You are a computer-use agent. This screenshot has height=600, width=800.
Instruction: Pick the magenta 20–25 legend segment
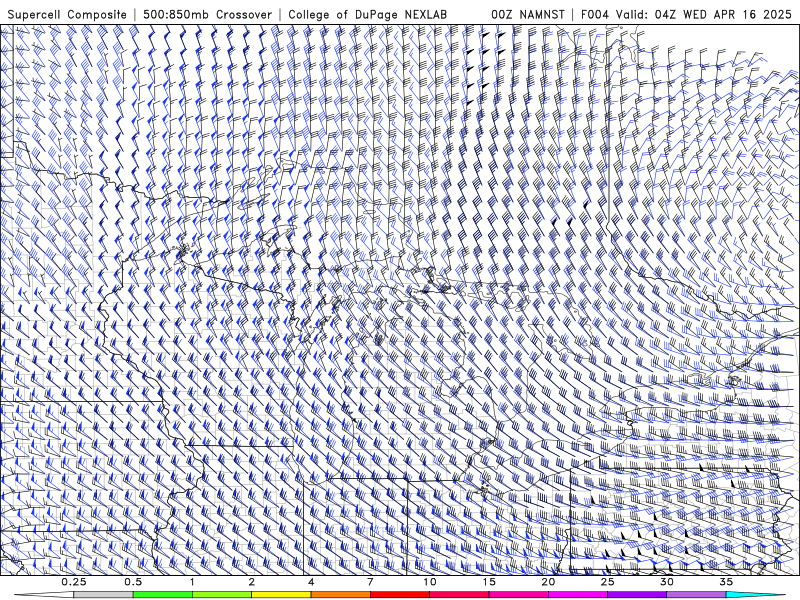click(x=578, y=595)
